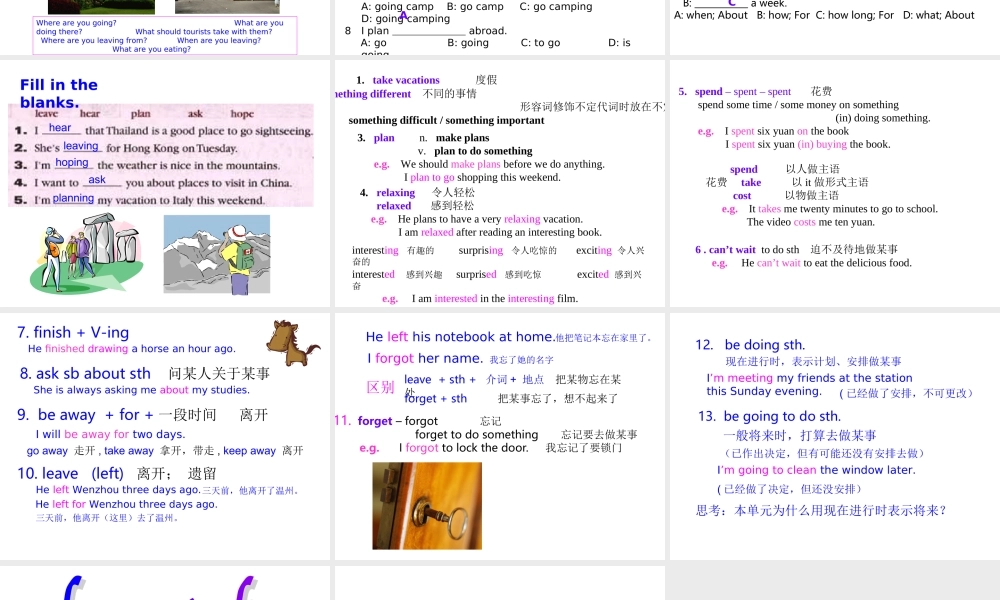Click 'I spent six yuan on the book' sentence
This screenshot has height=600, width=1000.
point(786,131)
